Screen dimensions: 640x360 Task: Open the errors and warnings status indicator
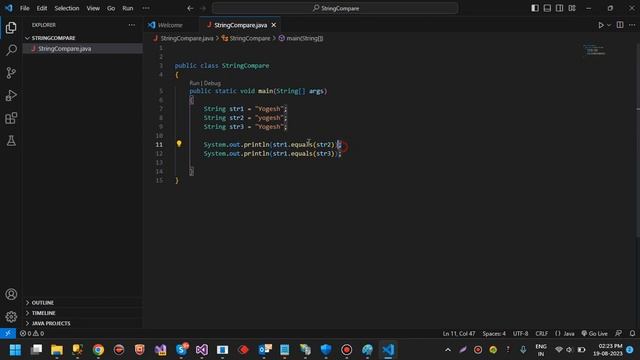coord(32,333)
